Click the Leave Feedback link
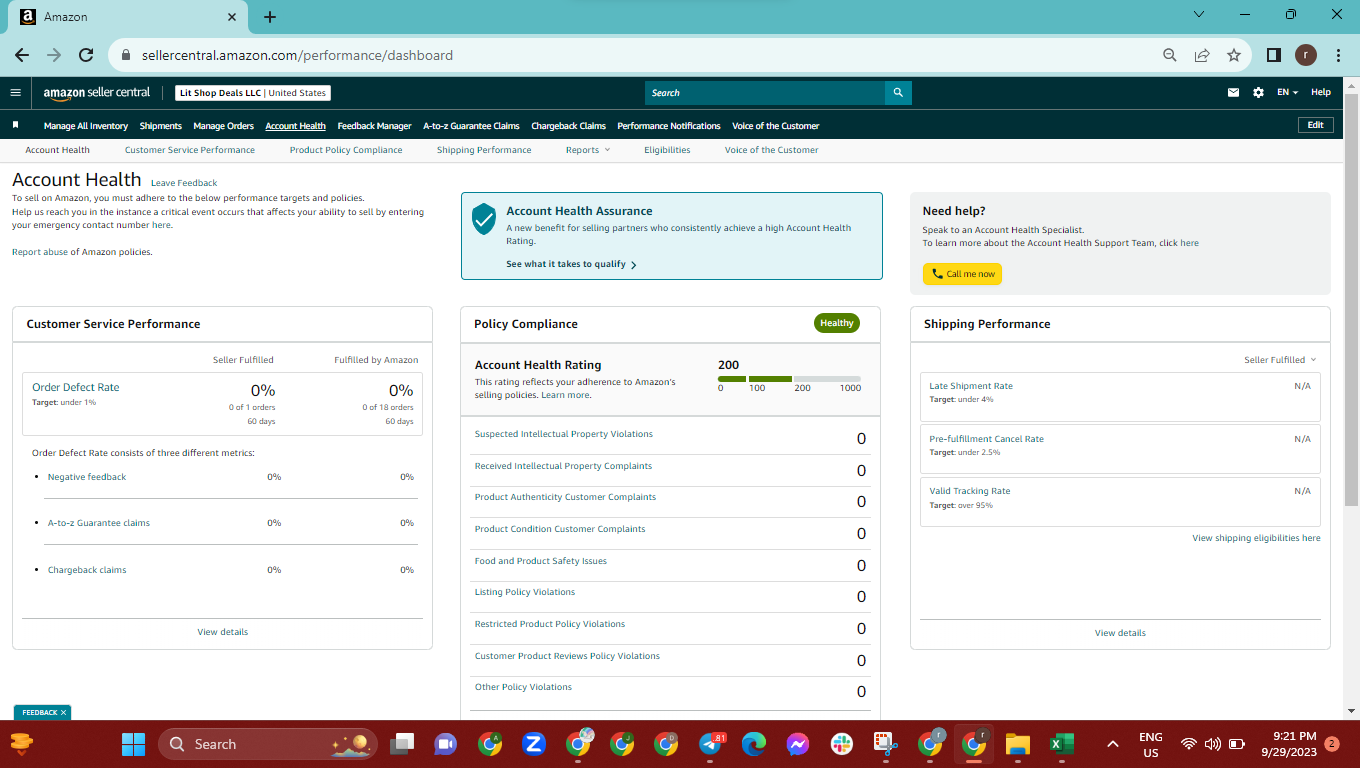 pos(184,183)
